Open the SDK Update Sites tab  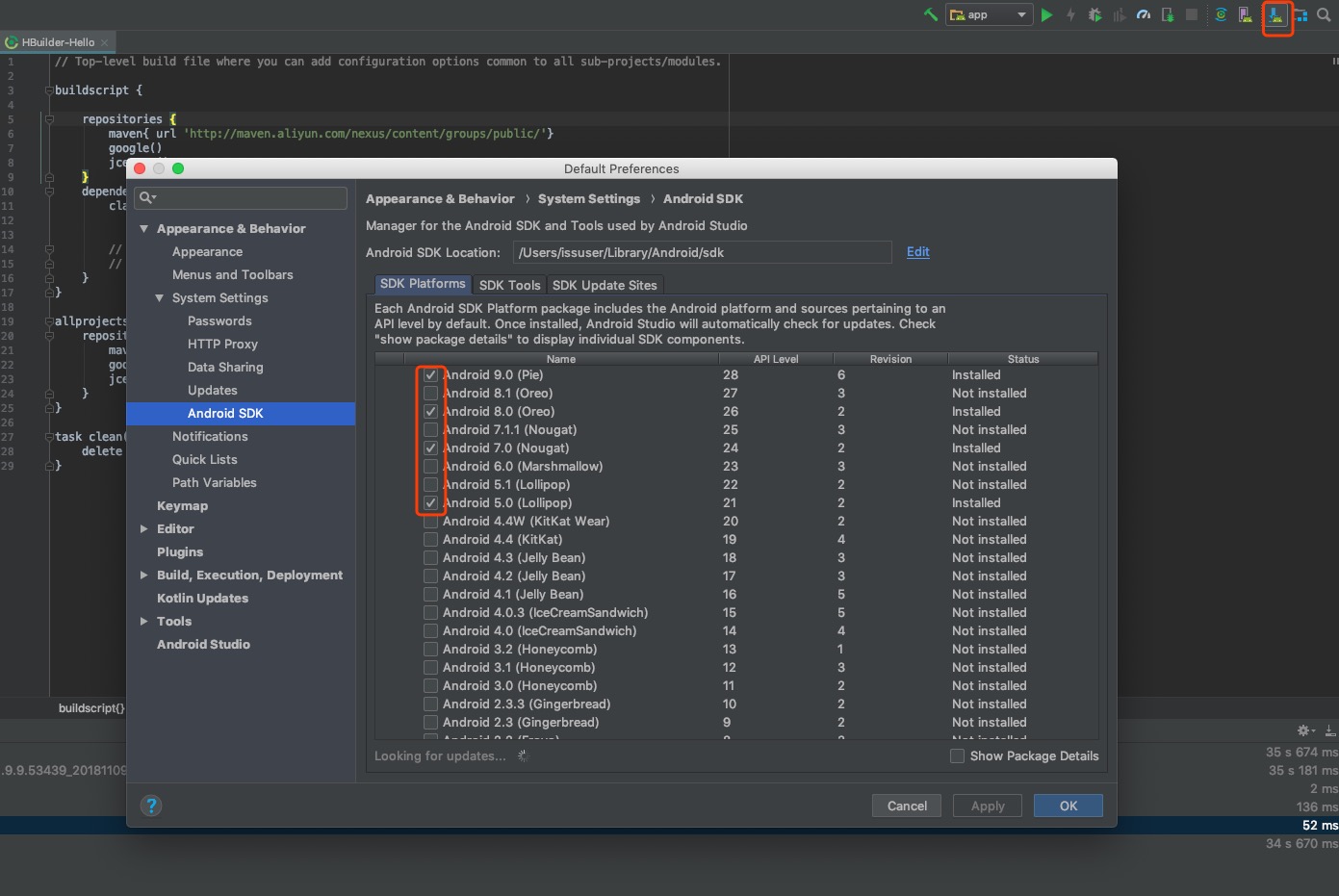pyautogui.click(x=605, y=285)
